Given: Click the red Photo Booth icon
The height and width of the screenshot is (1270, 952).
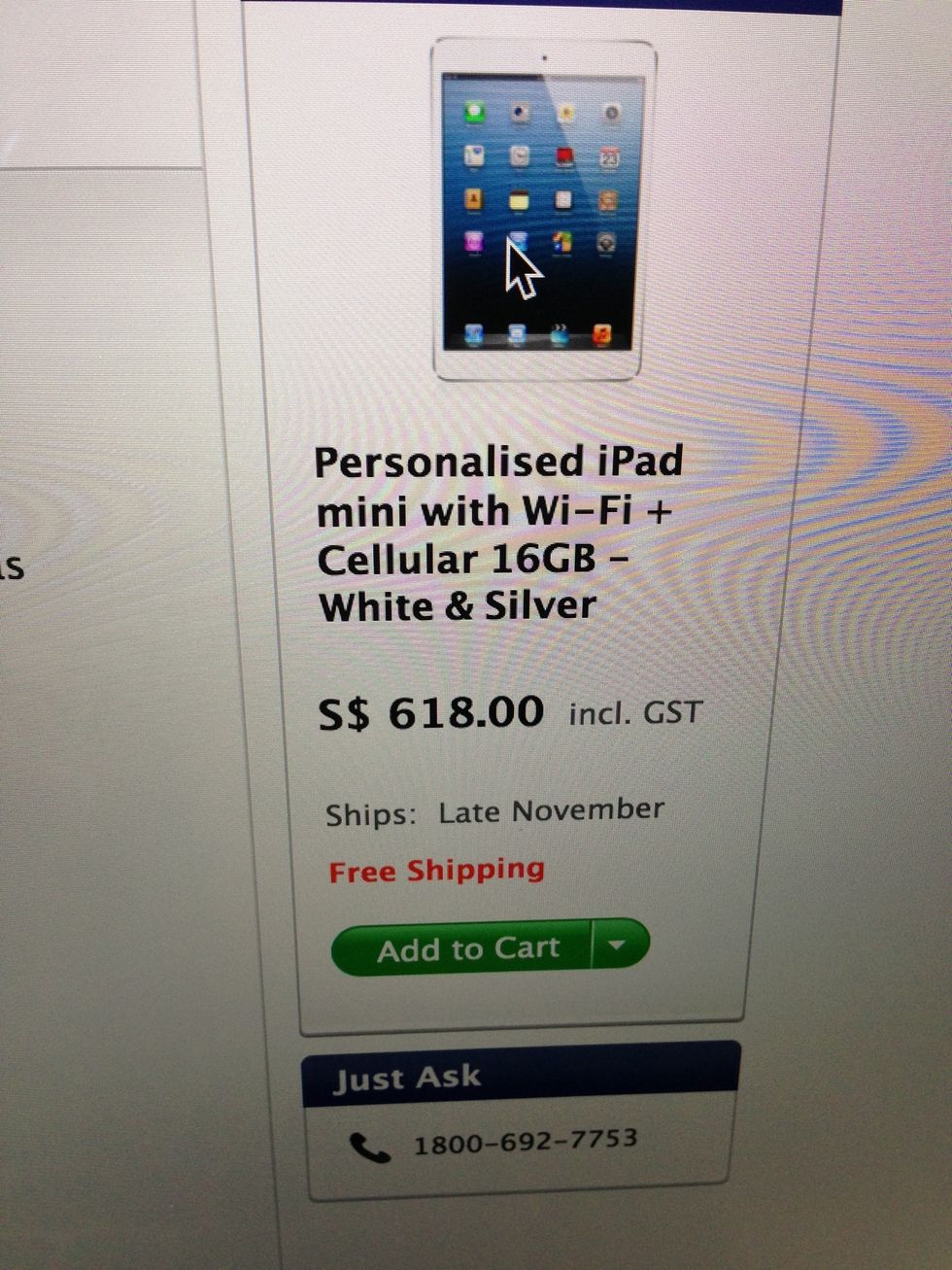Looking at the screenshot, I should tap(564, 155).
